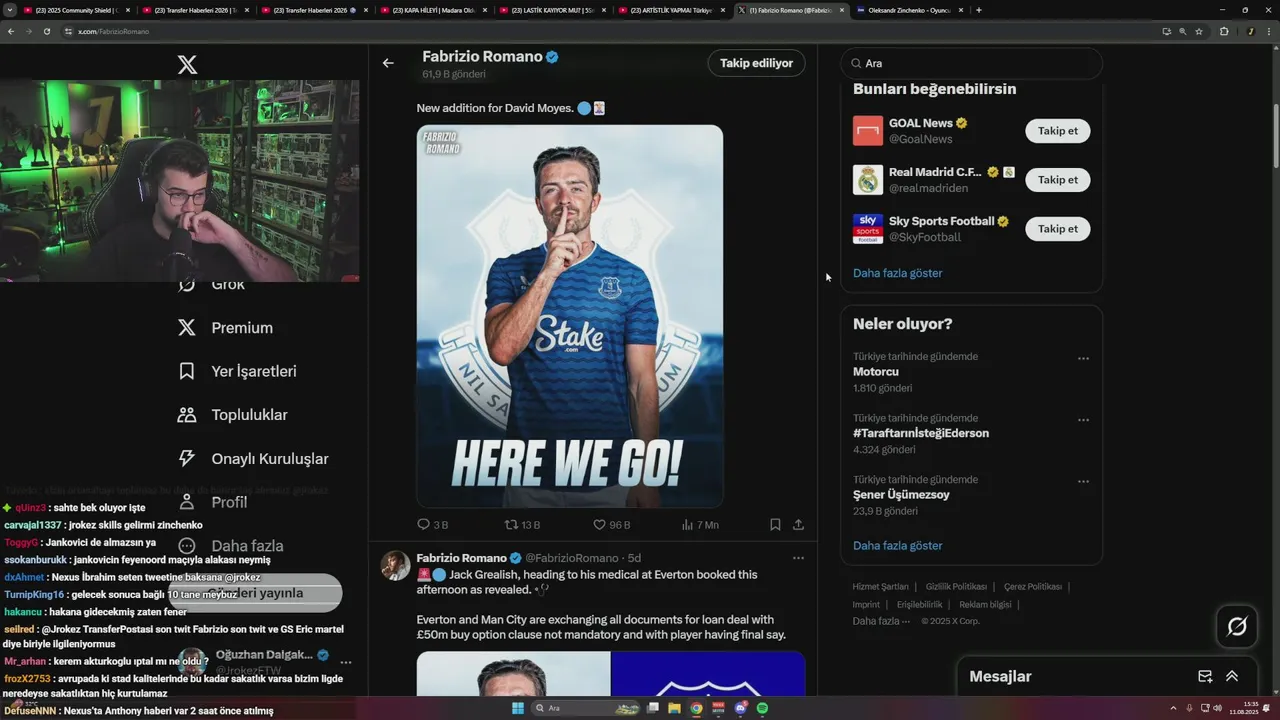Click the Ara search field on X
The width and height of the screenshot is (1280, 720).
coord(971,63)
